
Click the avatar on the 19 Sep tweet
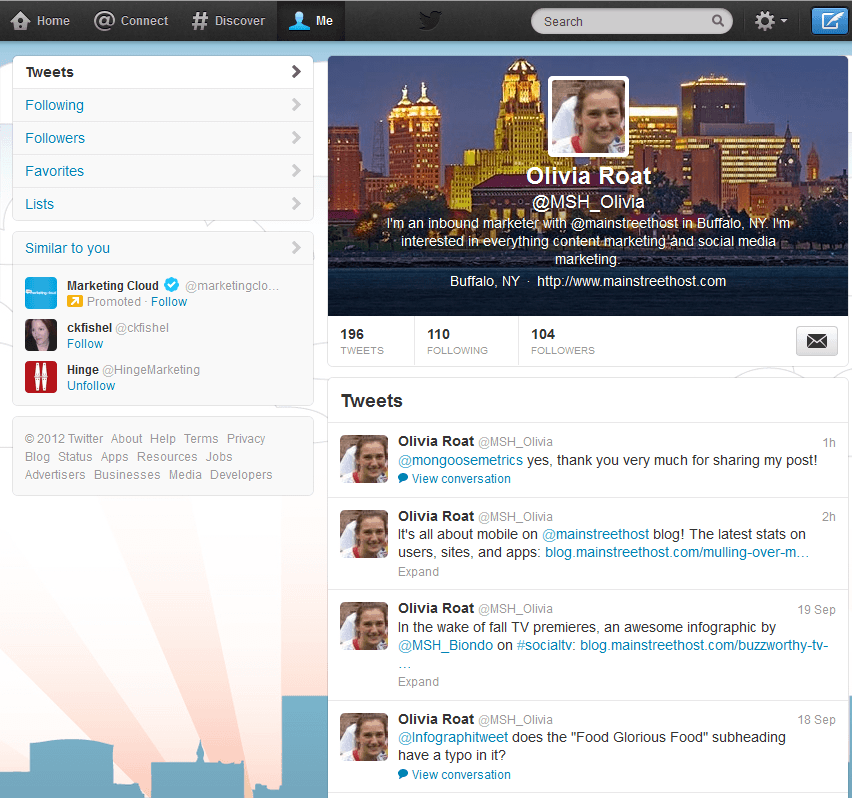[x=364, y=626]
